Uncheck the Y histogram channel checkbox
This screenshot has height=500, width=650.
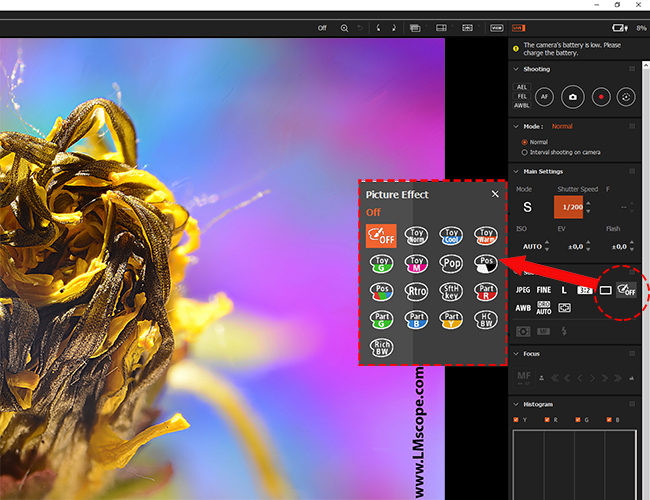(517, 419)
